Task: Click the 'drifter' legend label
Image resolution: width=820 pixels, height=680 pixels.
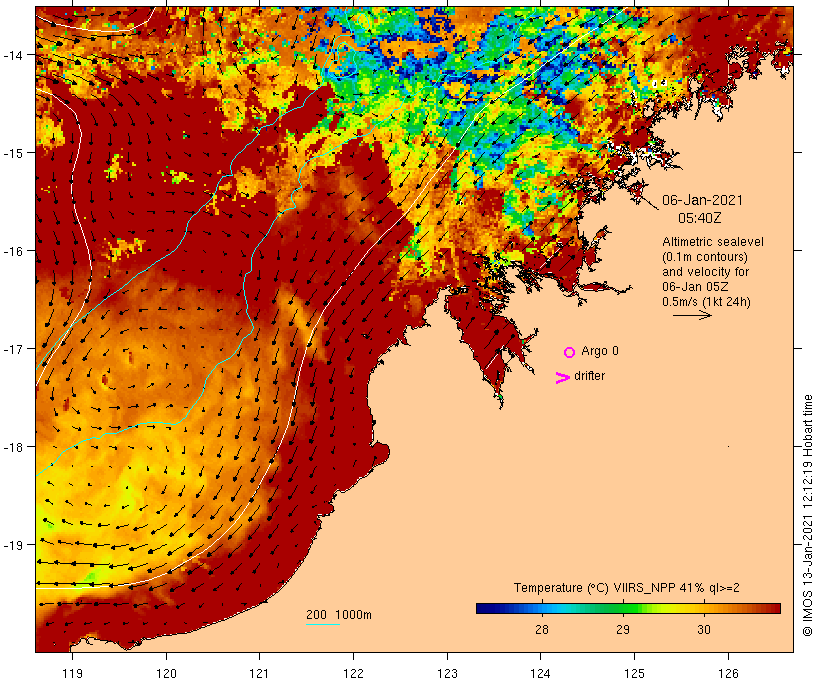Action: click(589, 376)
